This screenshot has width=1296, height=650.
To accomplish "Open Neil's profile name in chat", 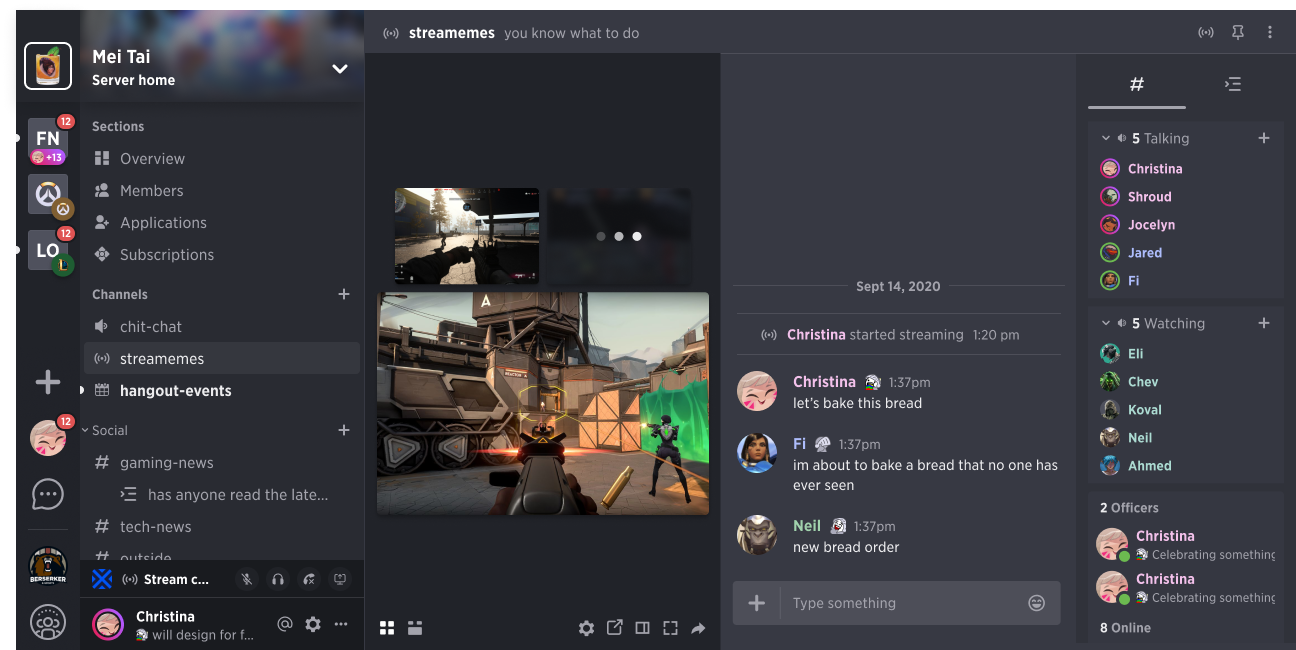I will click(x=807, y=526).
